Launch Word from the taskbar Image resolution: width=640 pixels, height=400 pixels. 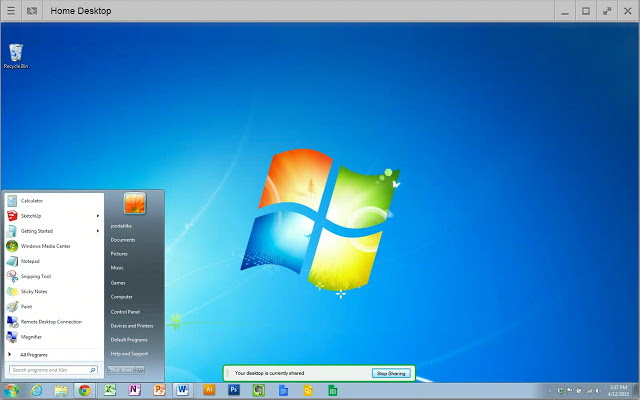click(x=182, y=390)
